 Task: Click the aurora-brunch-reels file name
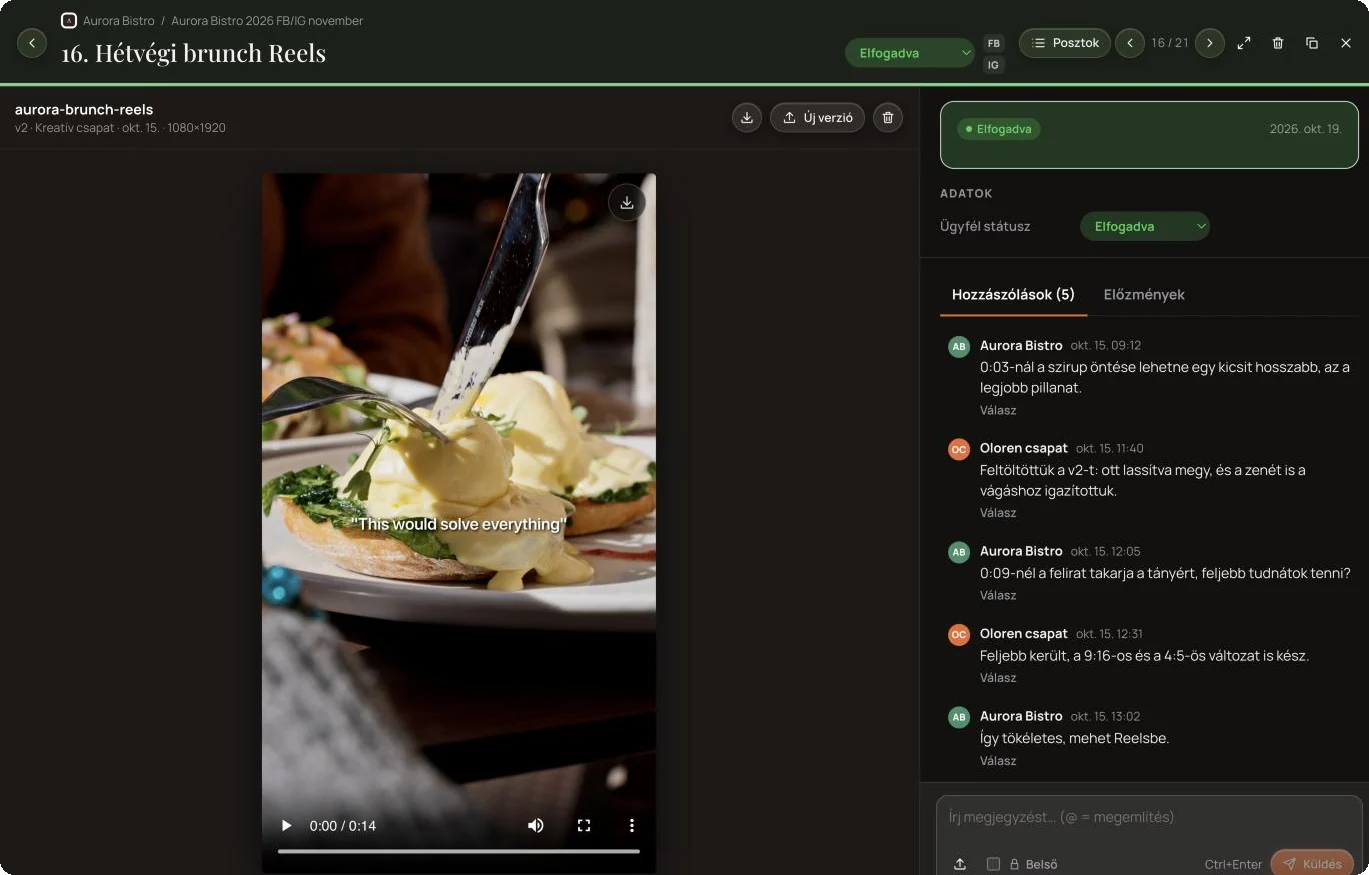coord(84,109)
